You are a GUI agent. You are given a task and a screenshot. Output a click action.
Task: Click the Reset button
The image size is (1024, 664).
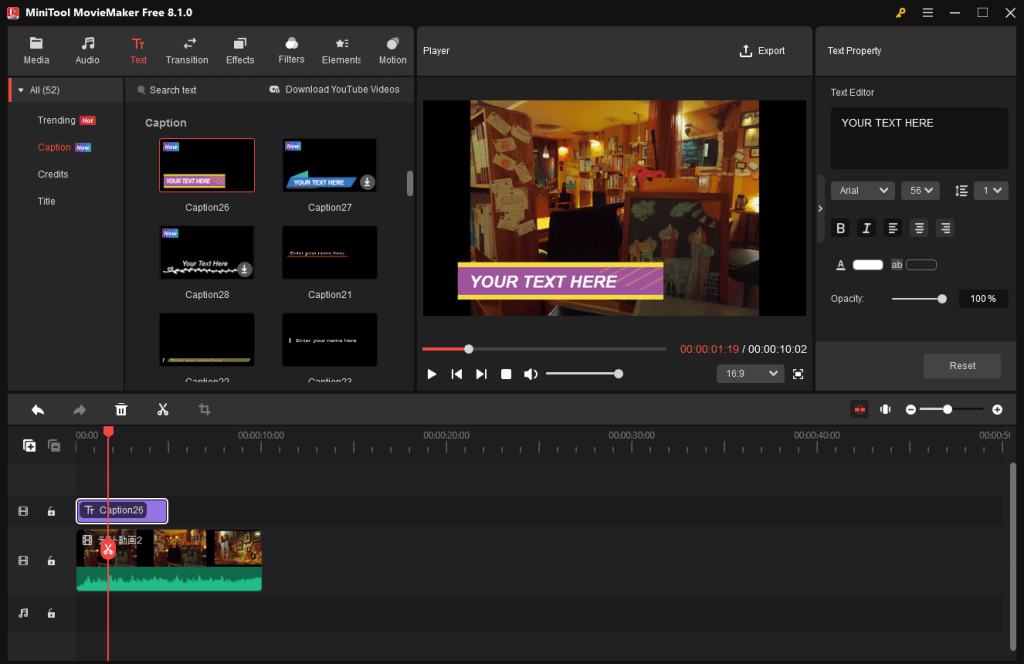click(962, 366)
